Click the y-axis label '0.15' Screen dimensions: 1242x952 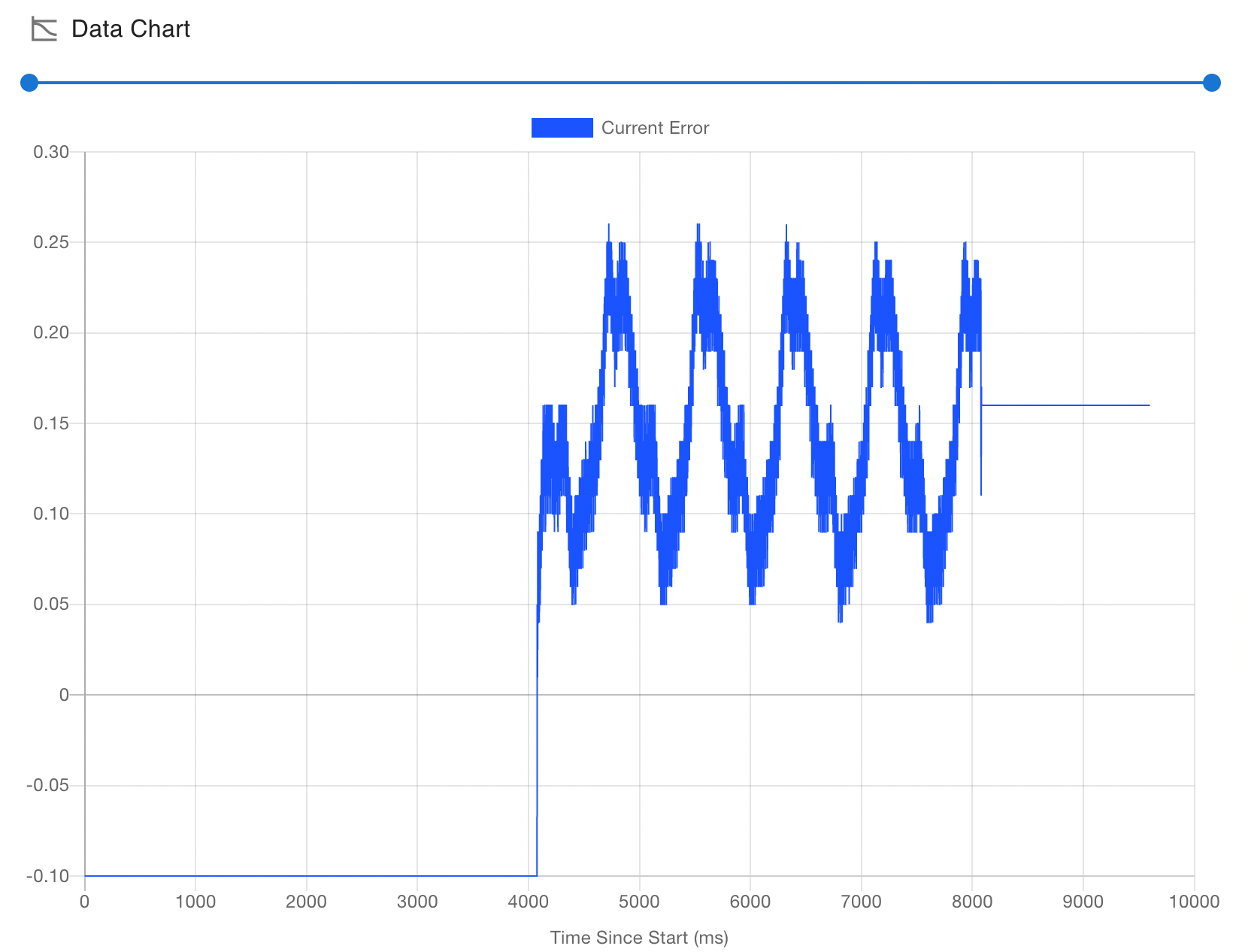pos(51,423)
